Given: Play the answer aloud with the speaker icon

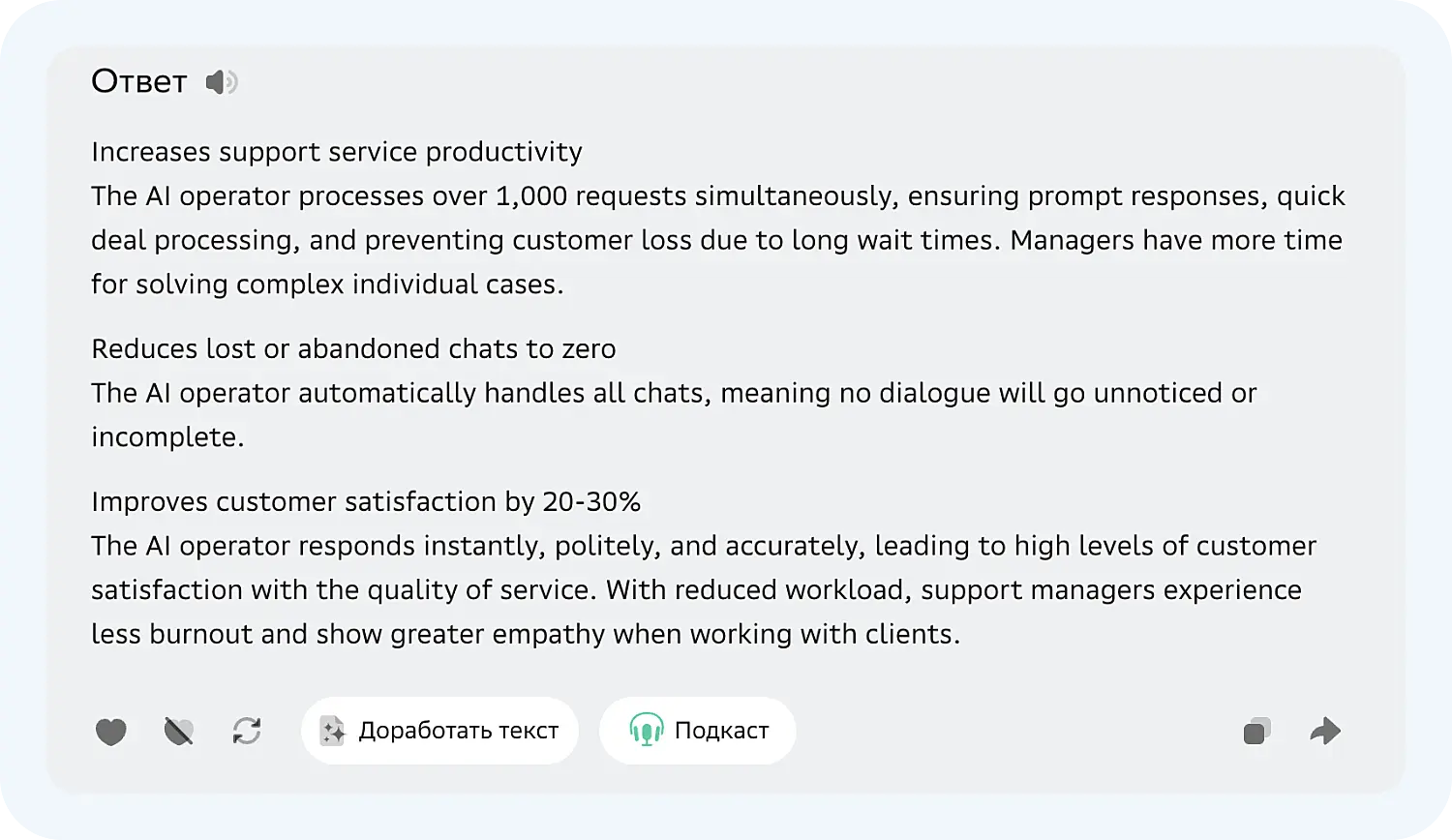Looking at the screenshot, I should (221, 82).
